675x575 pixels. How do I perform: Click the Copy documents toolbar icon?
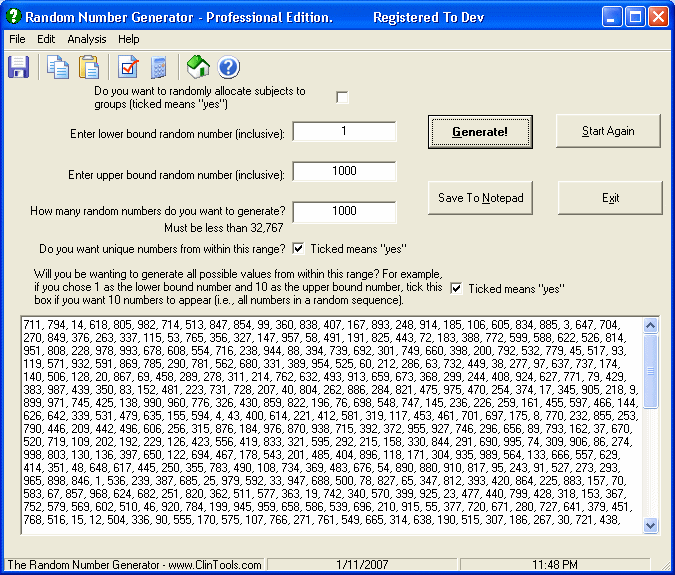pyautogui.click(x=58, y=67)
